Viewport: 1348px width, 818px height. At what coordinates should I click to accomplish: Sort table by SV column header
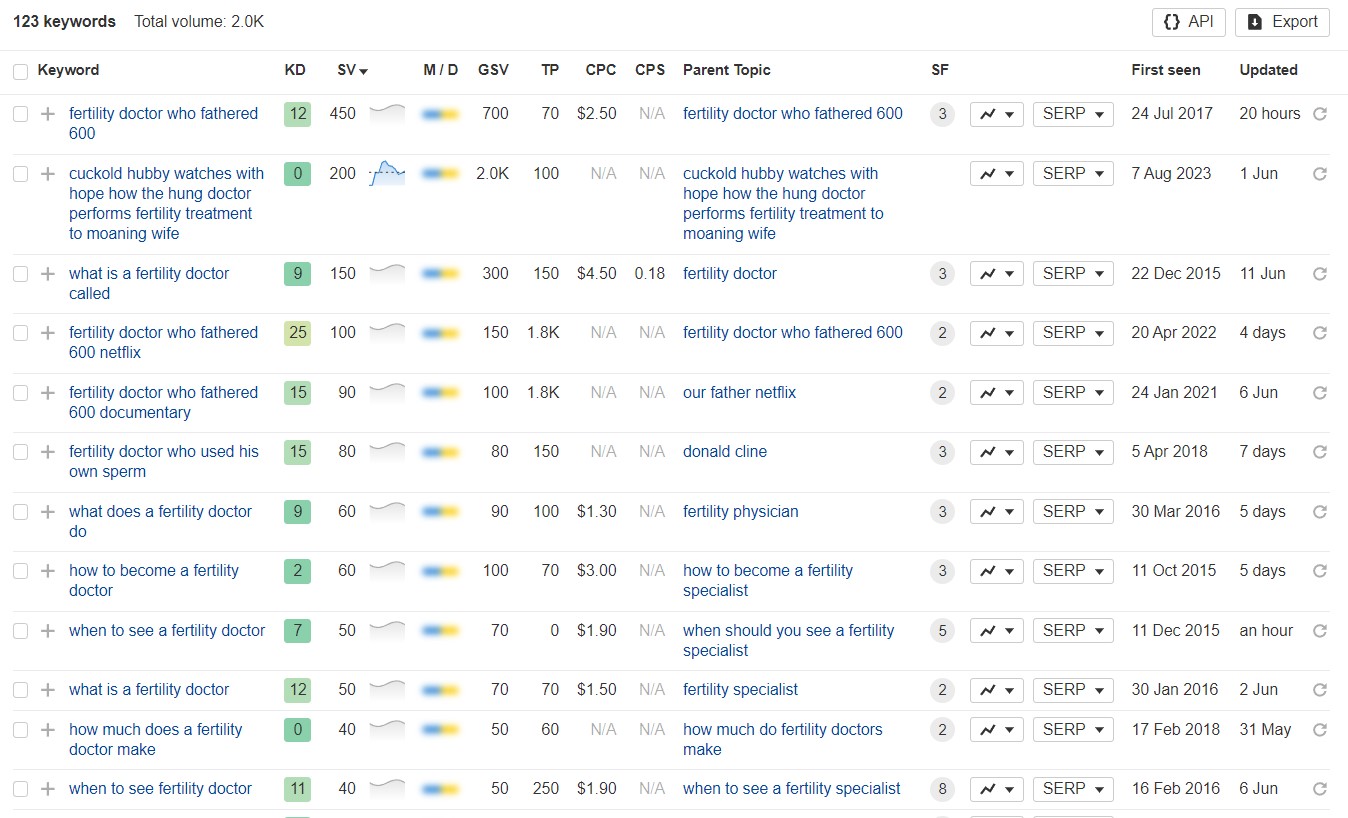(x=352, y=70)
